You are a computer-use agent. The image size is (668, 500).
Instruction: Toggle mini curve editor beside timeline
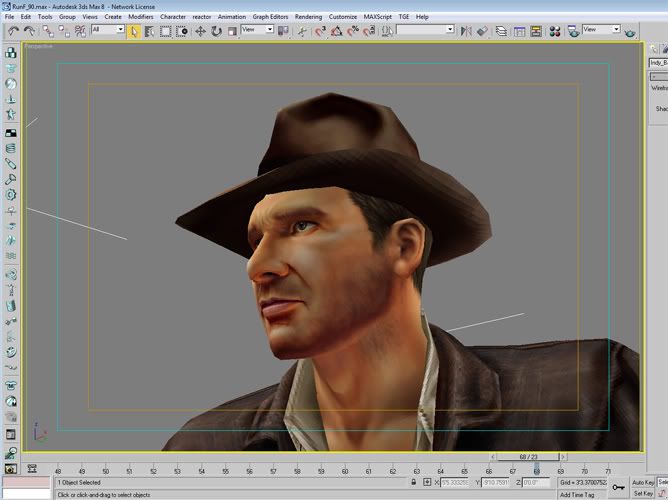click(32, 469)
